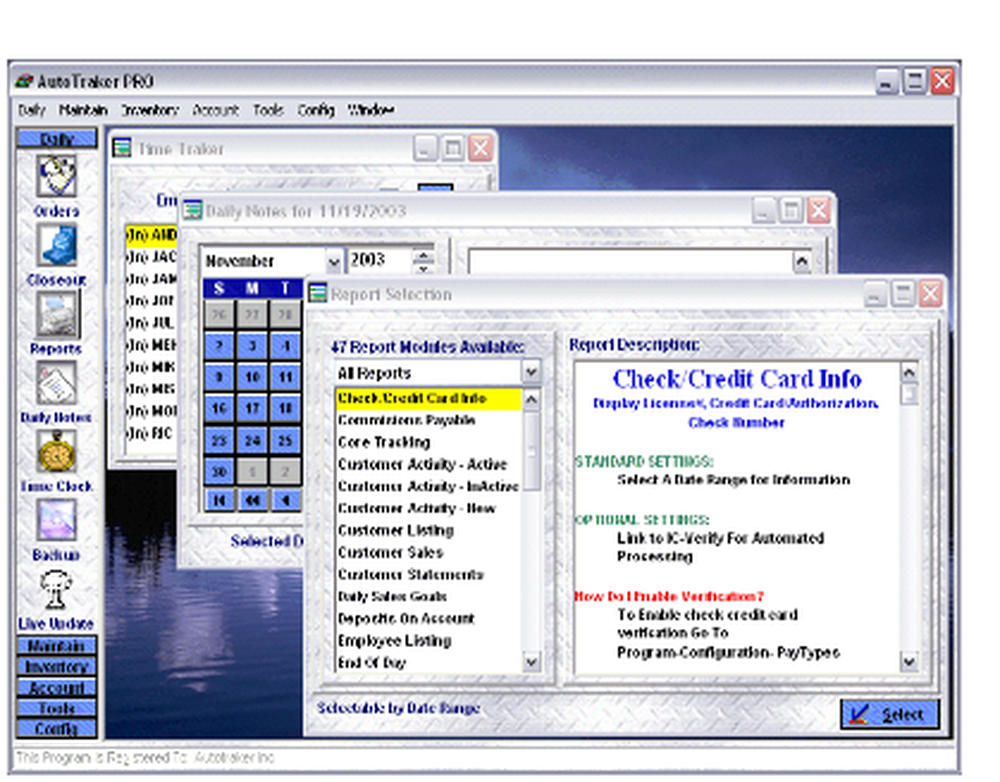Select the Customer Sales report module
Image resolution: width=1000 pixels, height=782 pixels.
pos(390,552)
